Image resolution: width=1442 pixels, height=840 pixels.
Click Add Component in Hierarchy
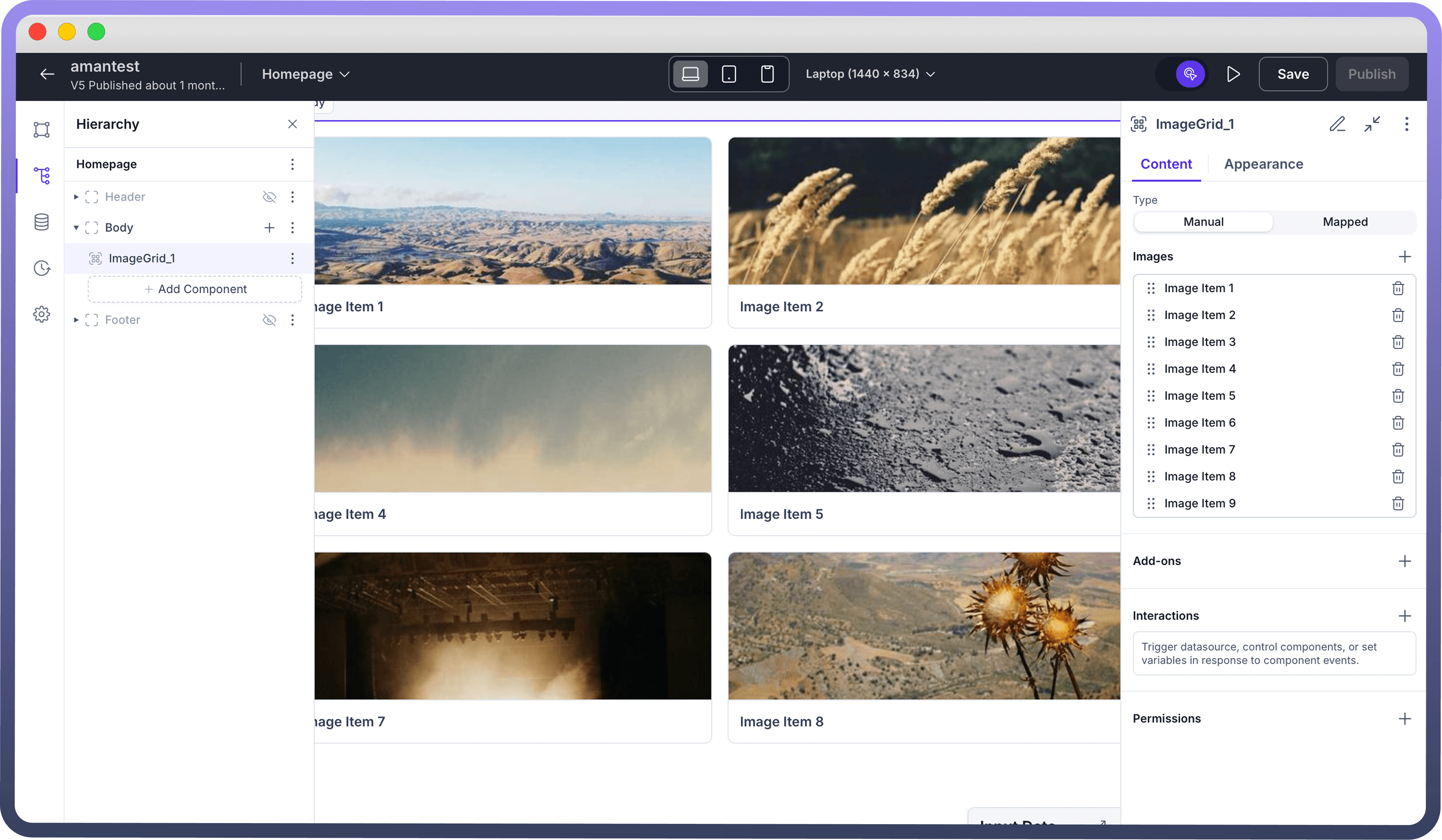coord(195,289)
